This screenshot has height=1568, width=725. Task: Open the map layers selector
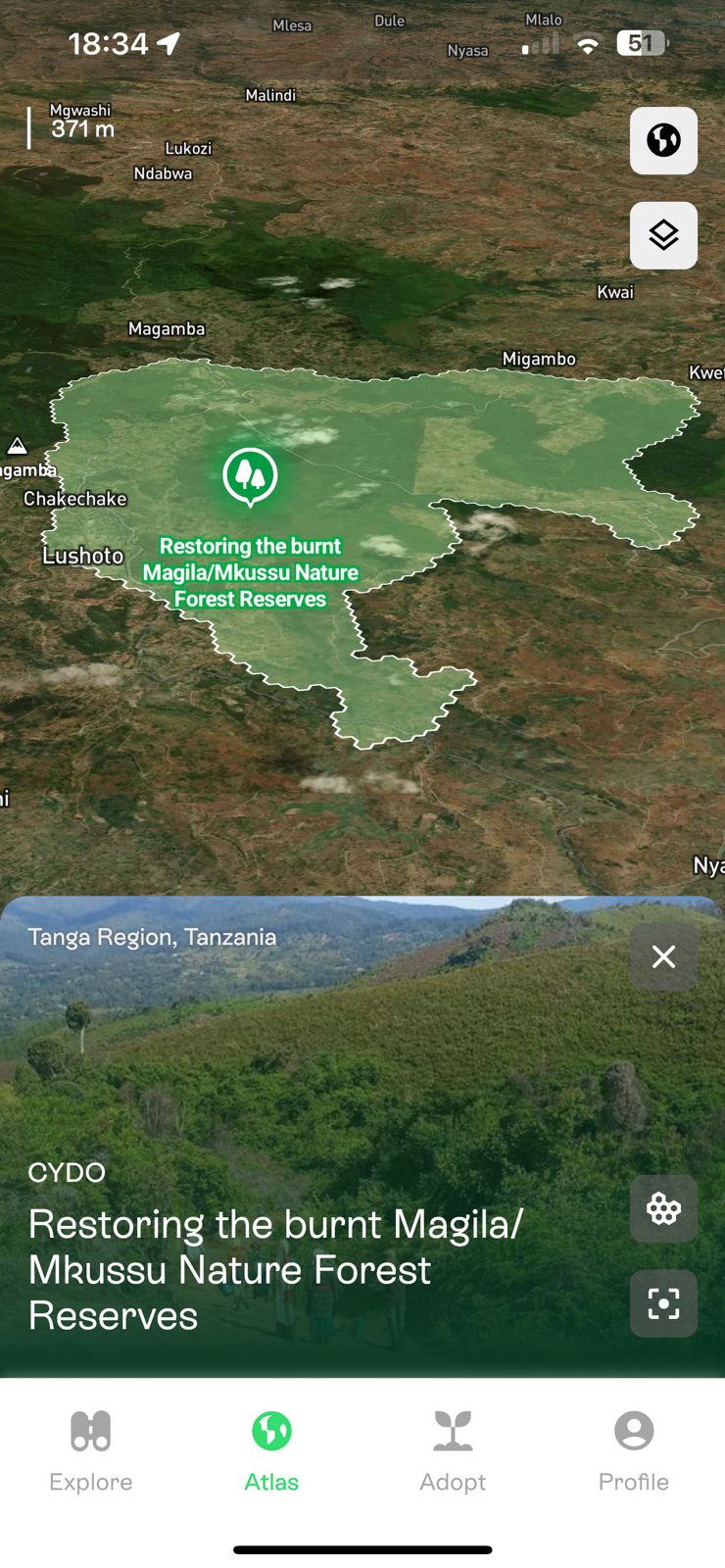[x=663, y=235]
